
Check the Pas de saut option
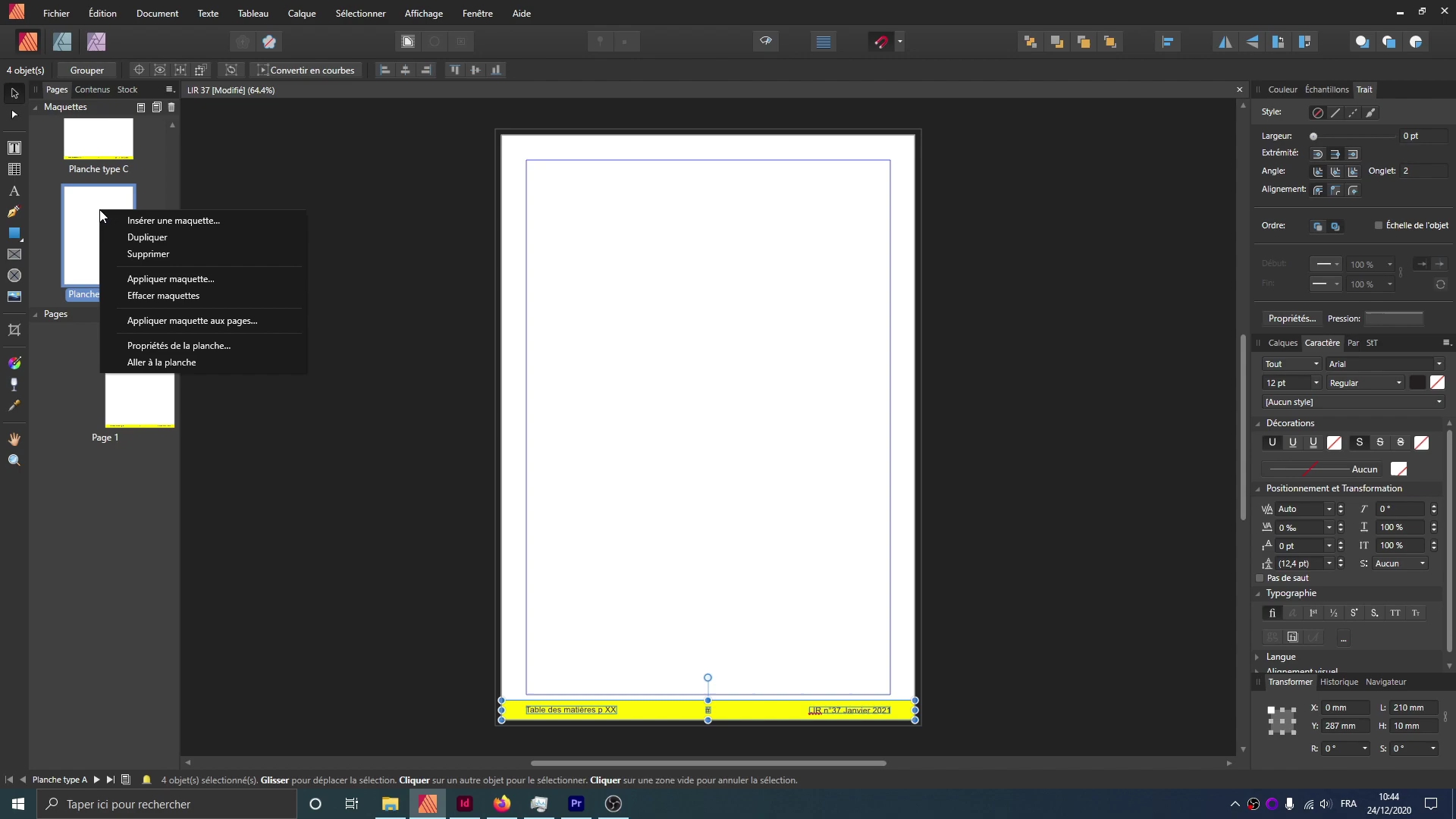pos(1260,578)
